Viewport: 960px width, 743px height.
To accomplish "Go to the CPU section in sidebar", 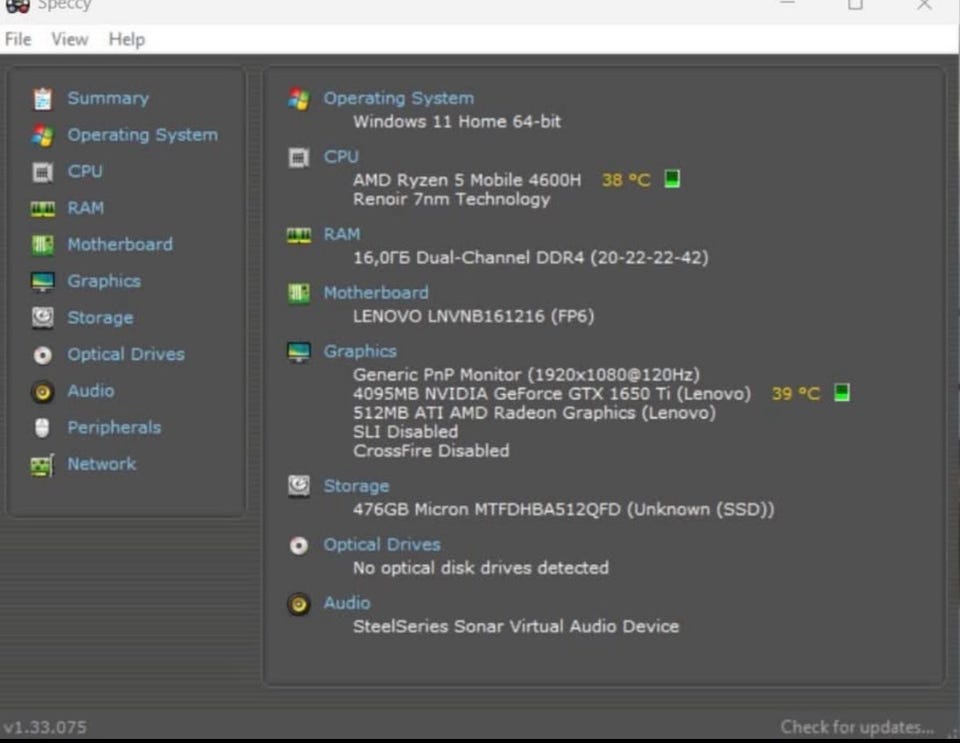I will (x=85, y=171).
